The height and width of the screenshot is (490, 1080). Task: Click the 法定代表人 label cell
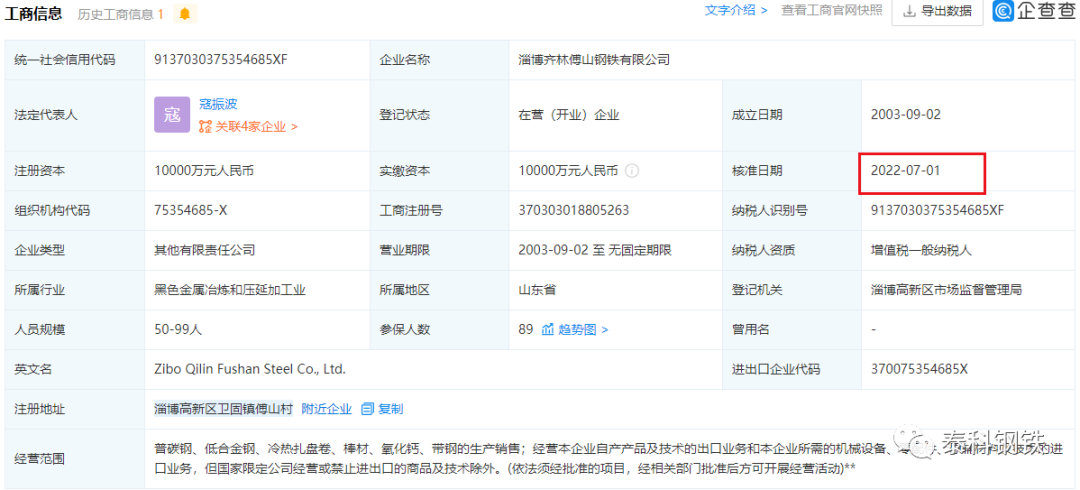click(x=74, y=115)
